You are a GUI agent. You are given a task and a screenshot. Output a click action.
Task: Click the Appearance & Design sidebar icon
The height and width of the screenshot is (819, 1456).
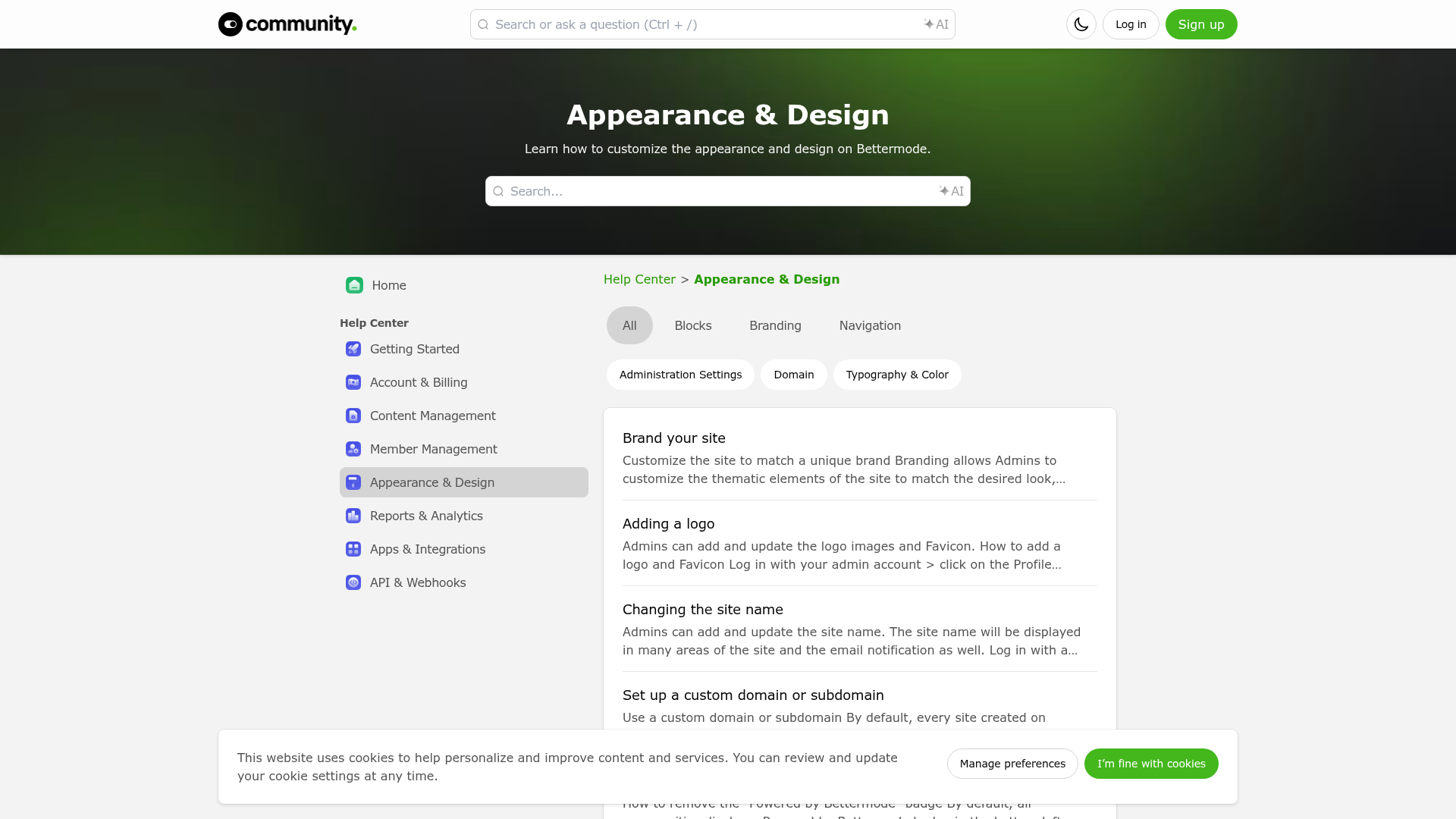pyautogui.click(x=353, y=482)
